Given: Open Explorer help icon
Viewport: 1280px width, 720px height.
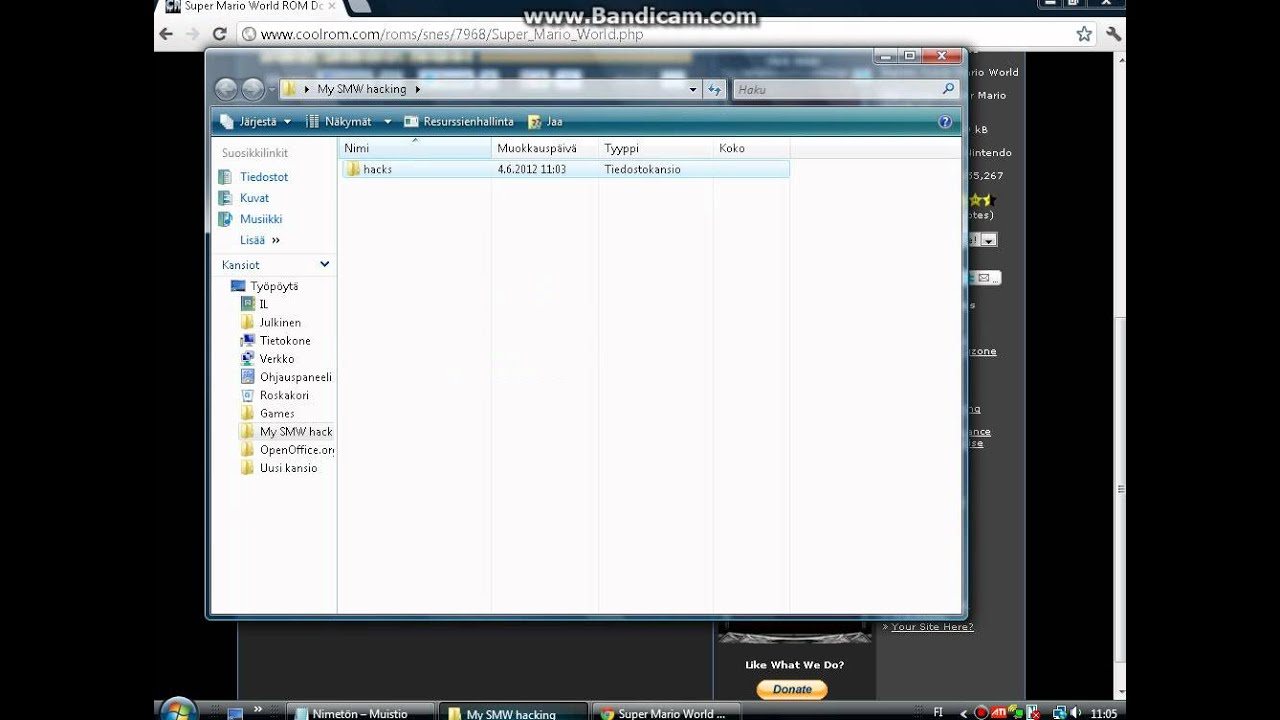Looking at the screenshot, I should (x=945, y=122).
